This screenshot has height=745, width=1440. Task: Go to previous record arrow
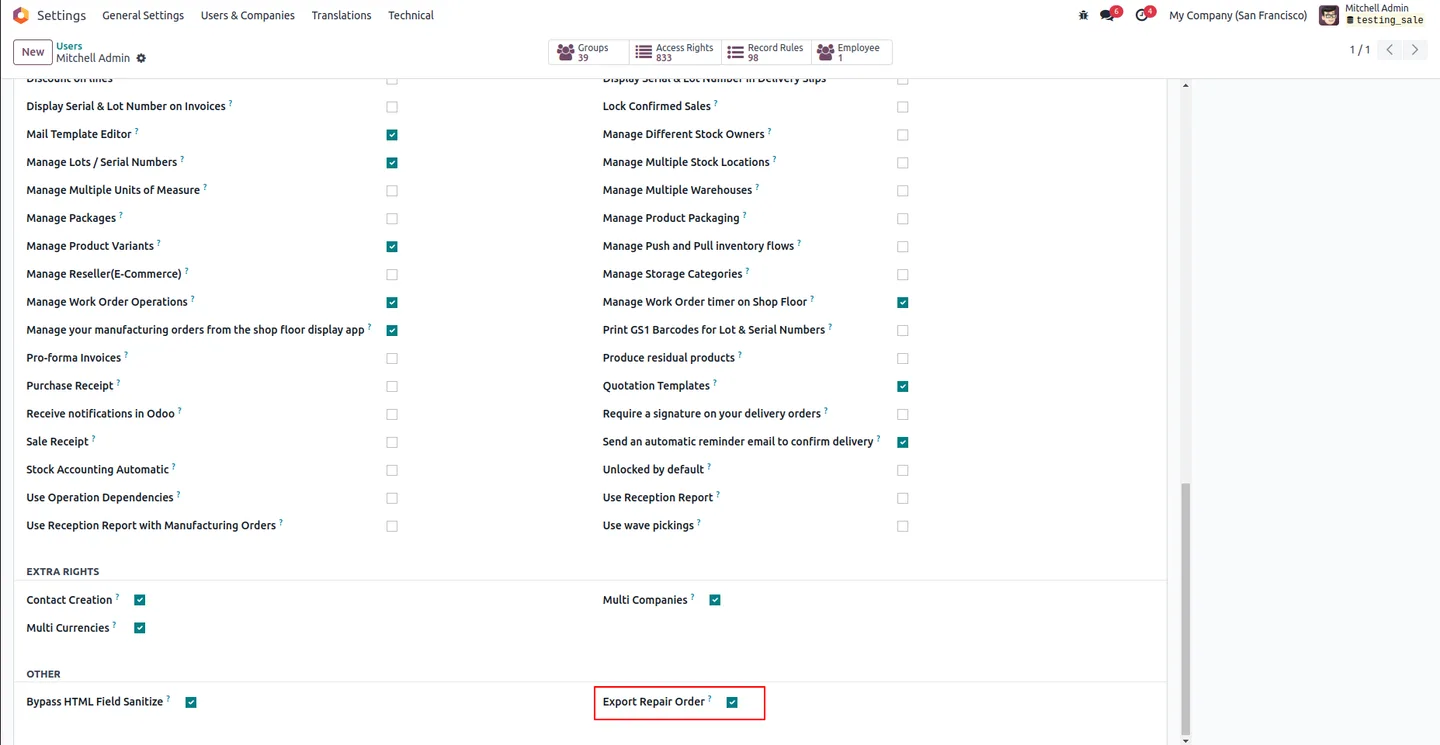click(x=1390, y=50)
